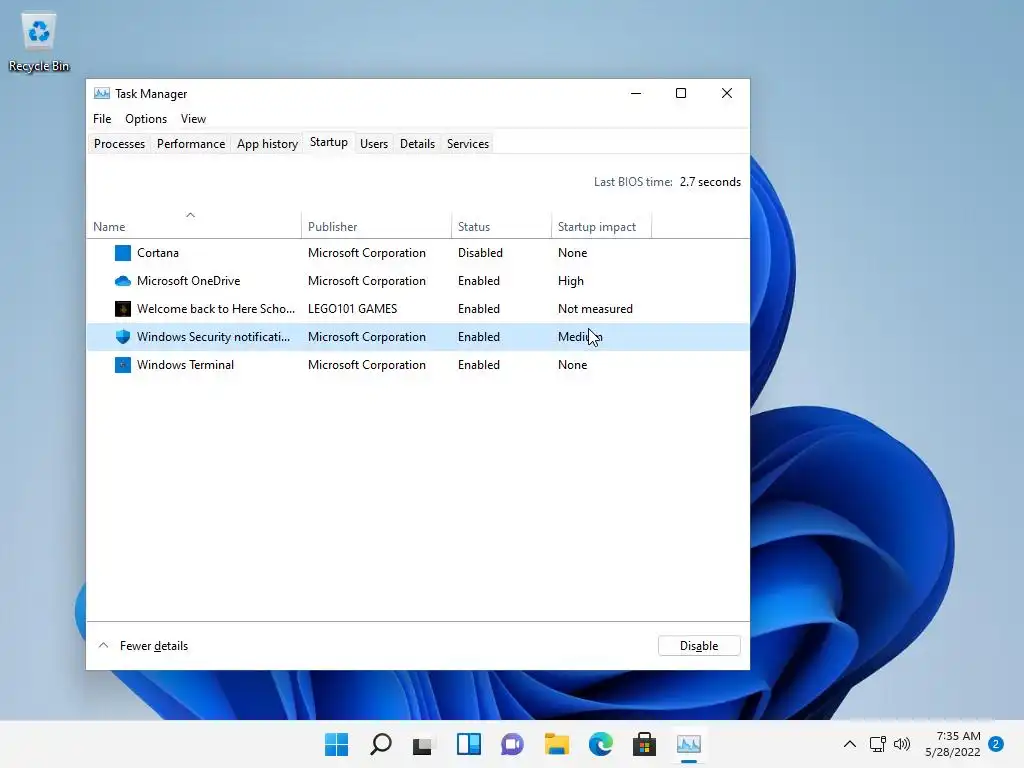Image resolution: width=1024 pixels, height=768 pixels.
Task: Sort by the Startup impact column header
Action: tap(601, 227)
